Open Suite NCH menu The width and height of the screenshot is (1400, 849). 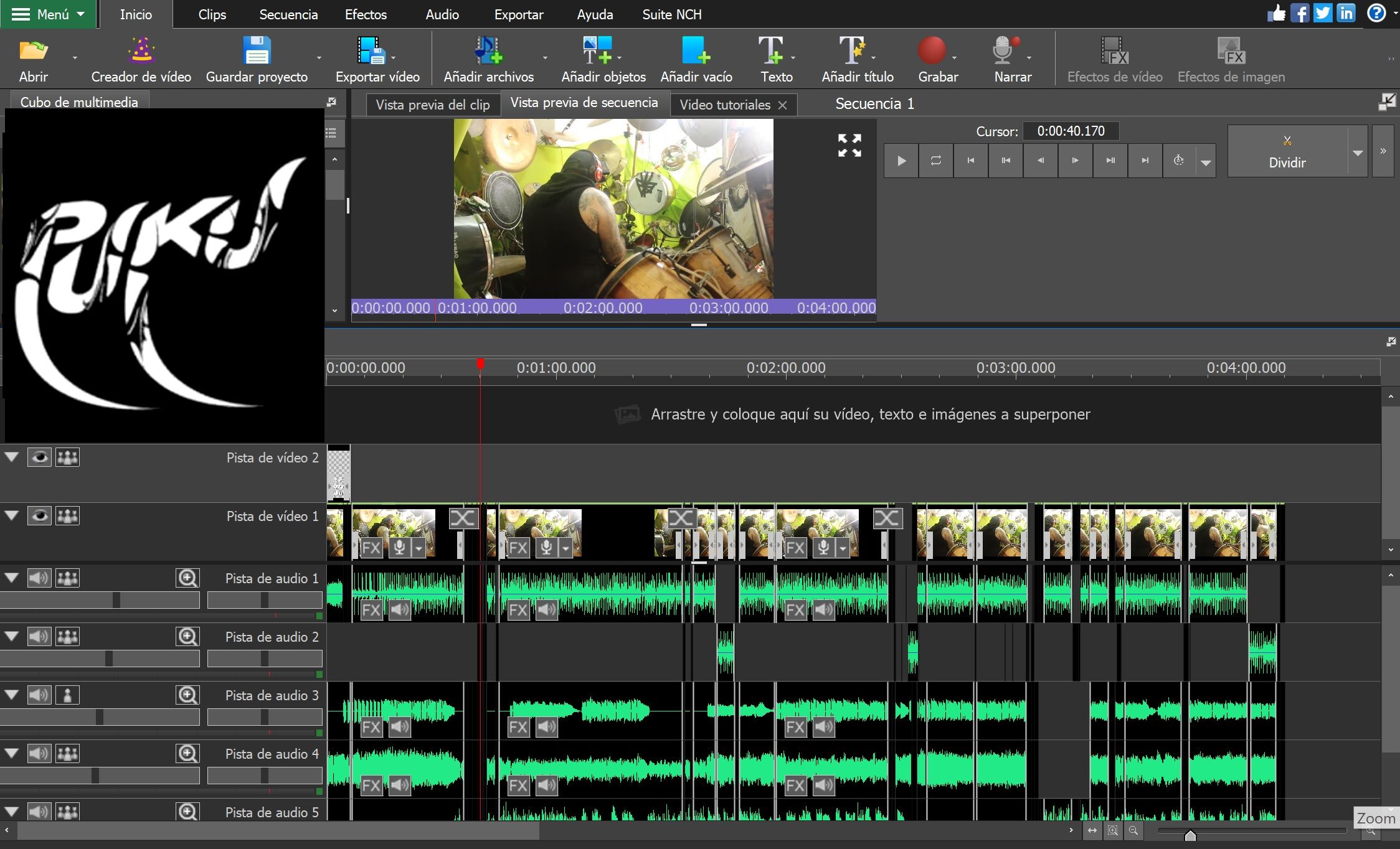click(x=672, y=14)
